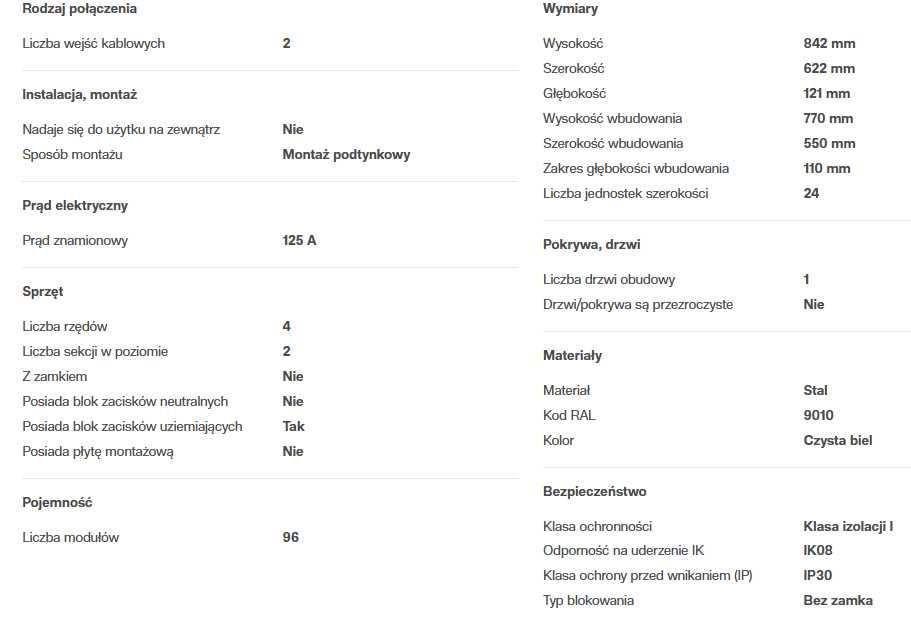Click the 'Materiały' section heading
This screenshot has height=630, width=911.
[x=572, y=356]
